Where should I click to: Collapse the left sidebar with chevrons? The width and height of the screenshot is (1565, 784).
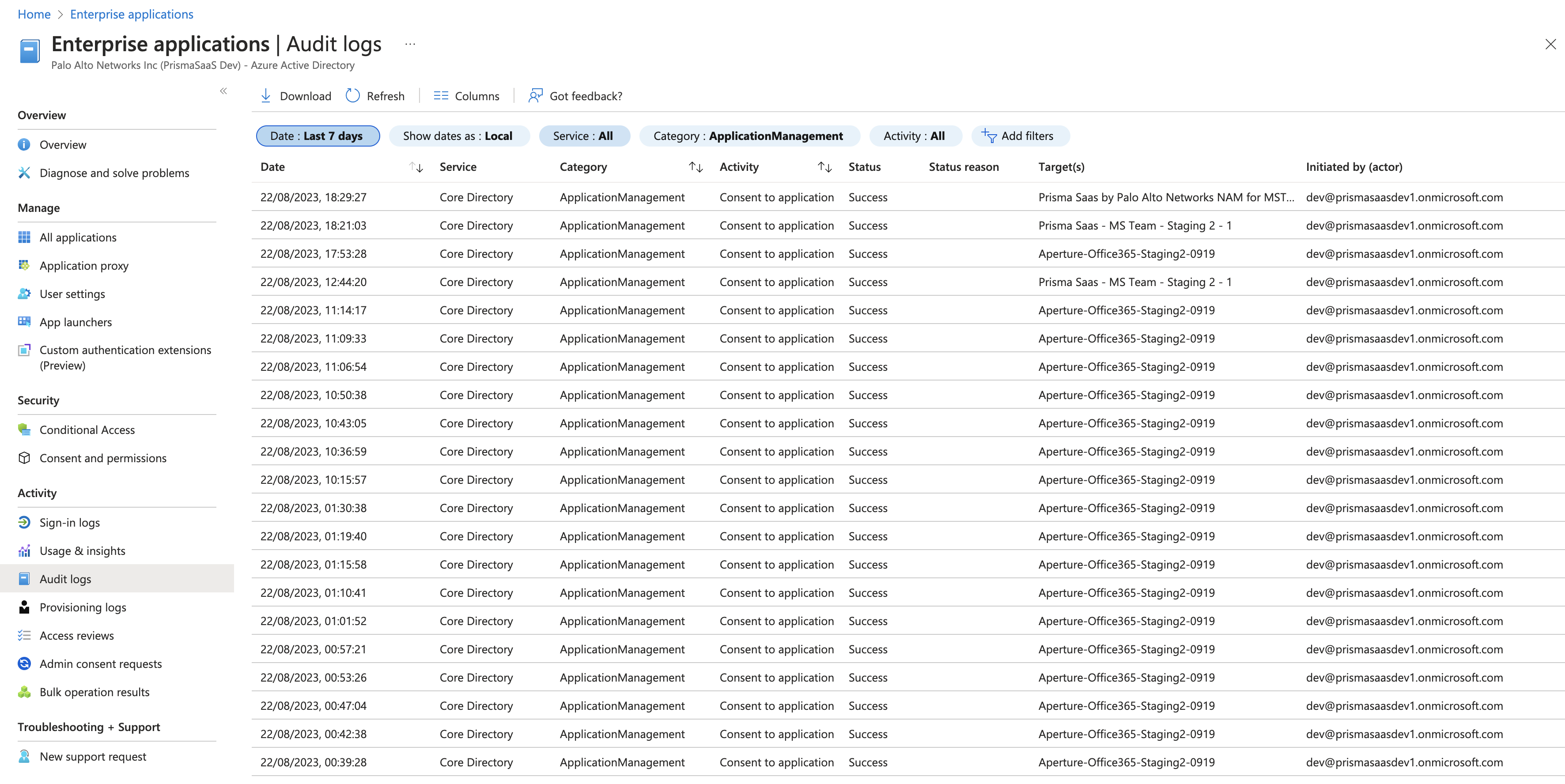pyautogui.click(x=223, y=91)
